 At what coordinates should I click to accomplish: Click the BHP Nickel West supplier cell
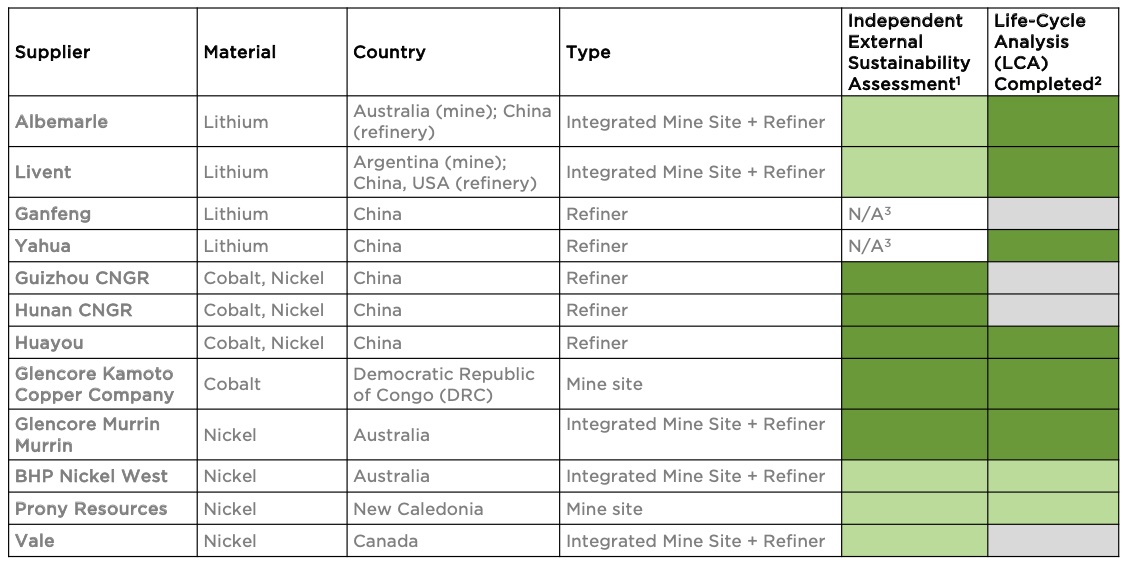tap(103, 476)
